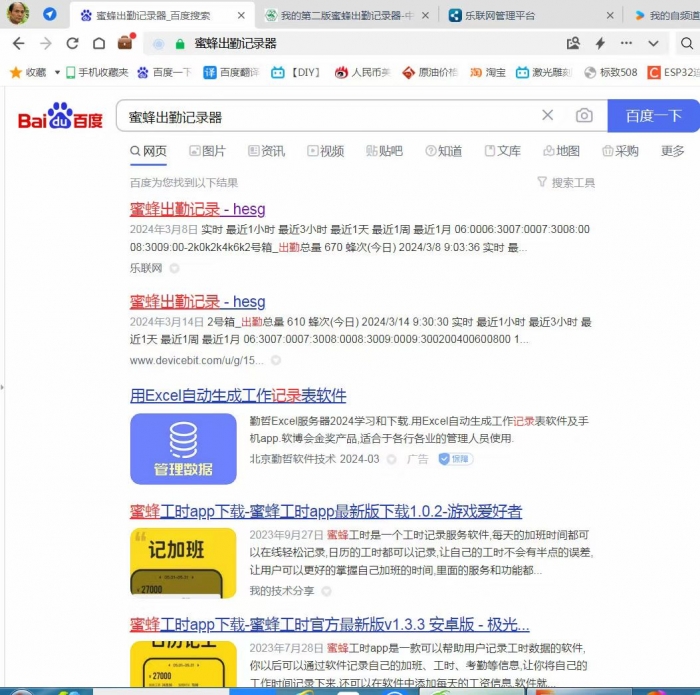Click the browser back arrow
The width and height of the screenshot is (700, 695).
point(19,44)
